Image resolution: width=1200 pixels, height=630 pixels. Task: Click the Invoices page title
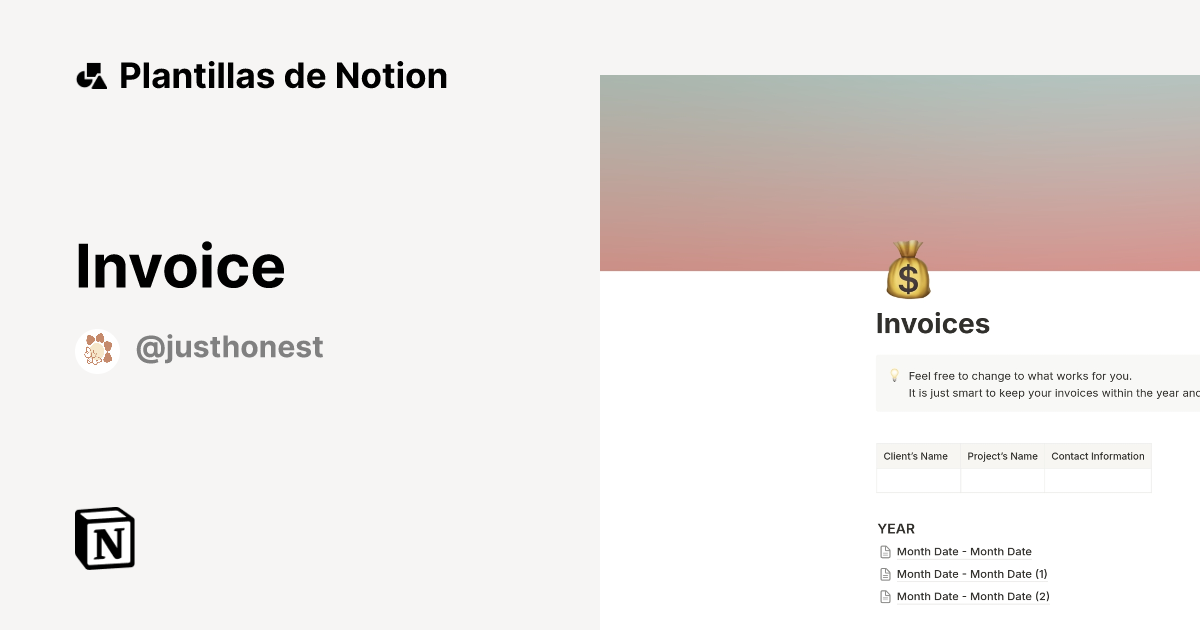click(932, 323)
